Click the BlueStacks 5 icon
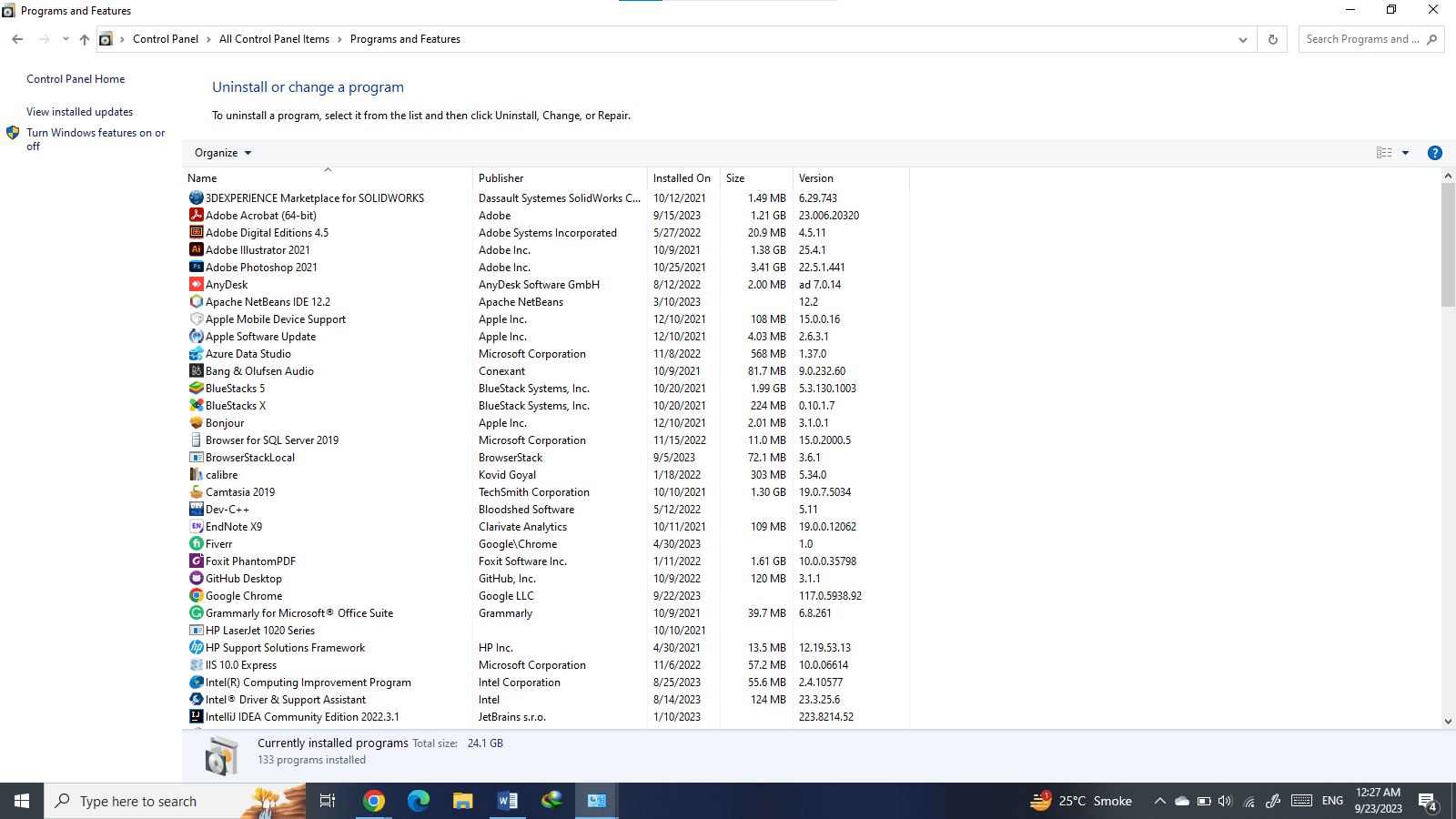The width and height of the screenshot is (1456, 819). point(196,388)
